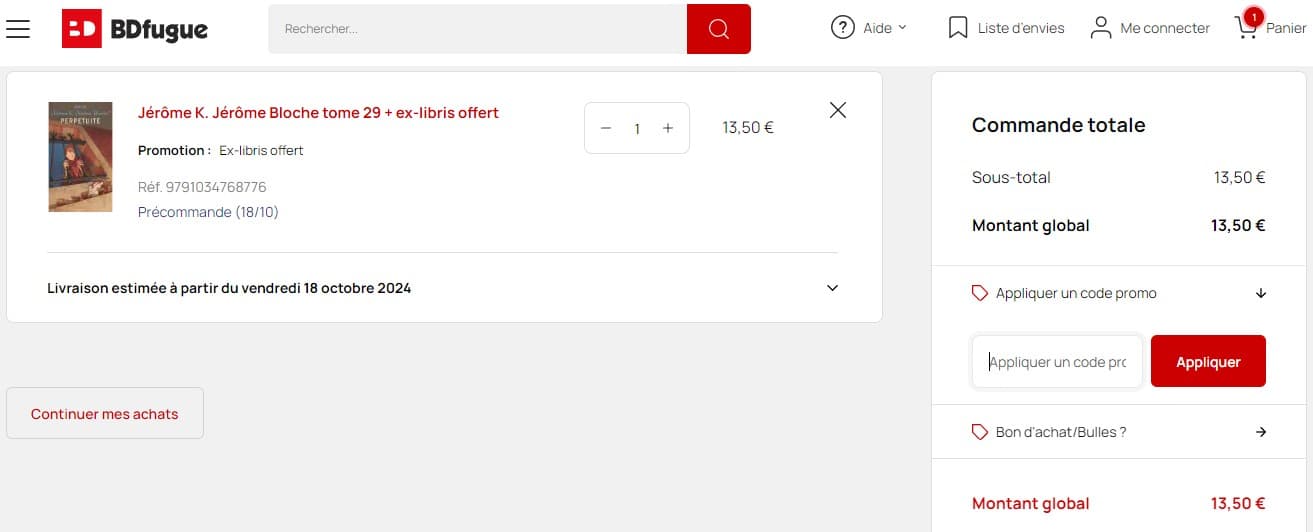The width and height of the screenshot is (1313, 532).
Task: Click the red search magnifier button
Action: tap(718, 29)
